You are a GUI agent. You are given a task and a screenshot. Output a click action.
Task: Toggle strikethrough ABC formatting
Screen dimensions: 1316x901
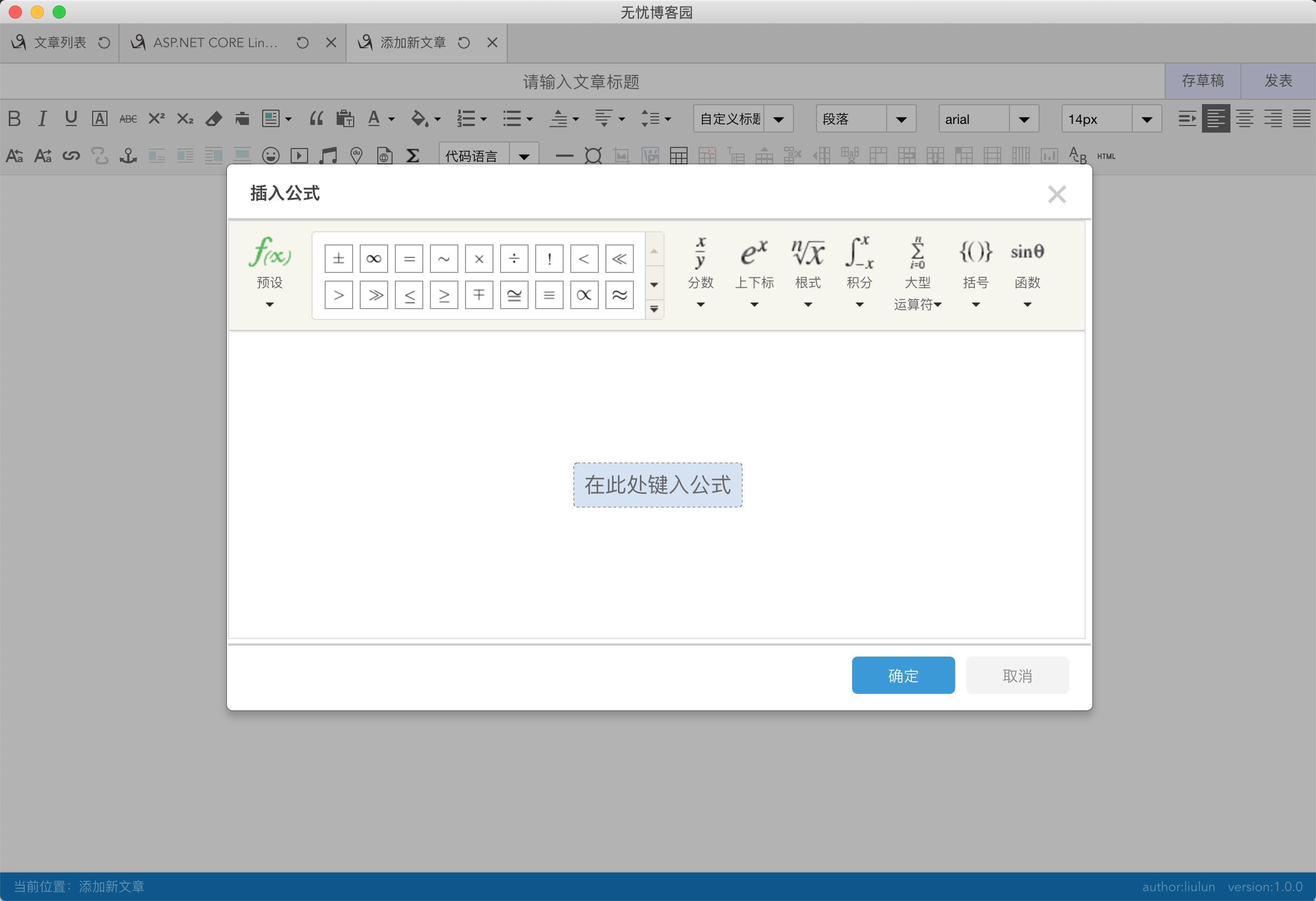point(128,119)
